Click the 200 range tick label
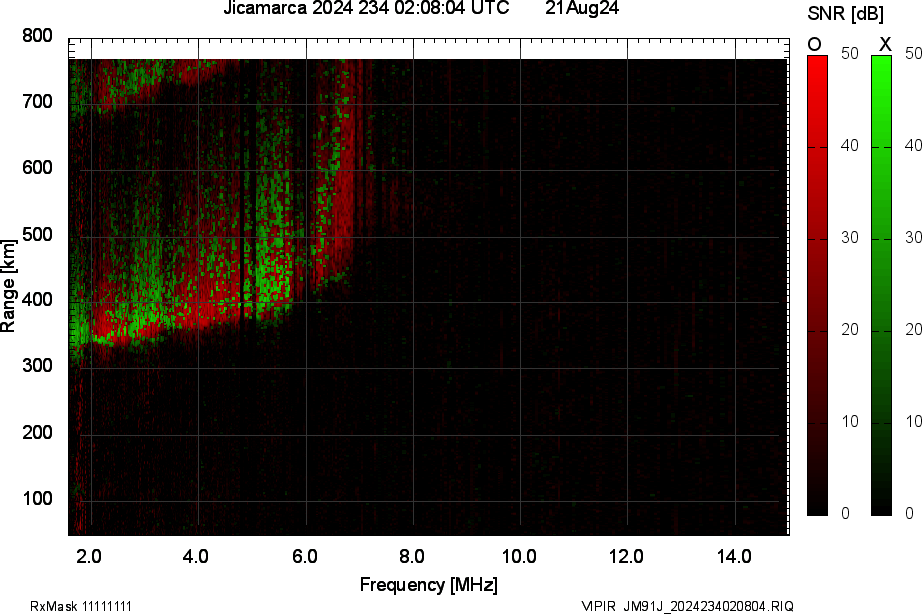Screen dimensions: 922x614 pyautogui.click(x=38, y=432)
